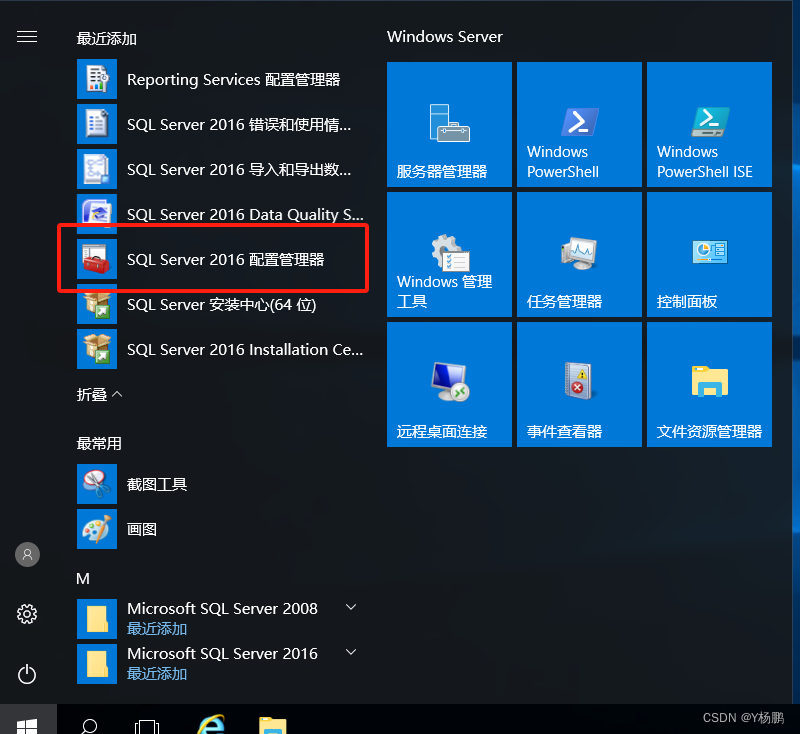Image resolution: width=800 pixels, height=734 pixels.
Task: Open the 事件查看器 tile
Action: tap(579, 385)
